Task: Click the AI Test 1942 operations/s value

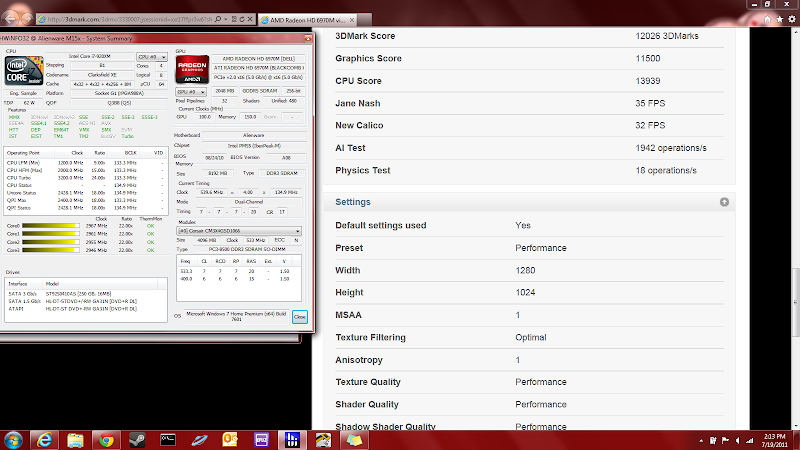Action: point(671,148)
